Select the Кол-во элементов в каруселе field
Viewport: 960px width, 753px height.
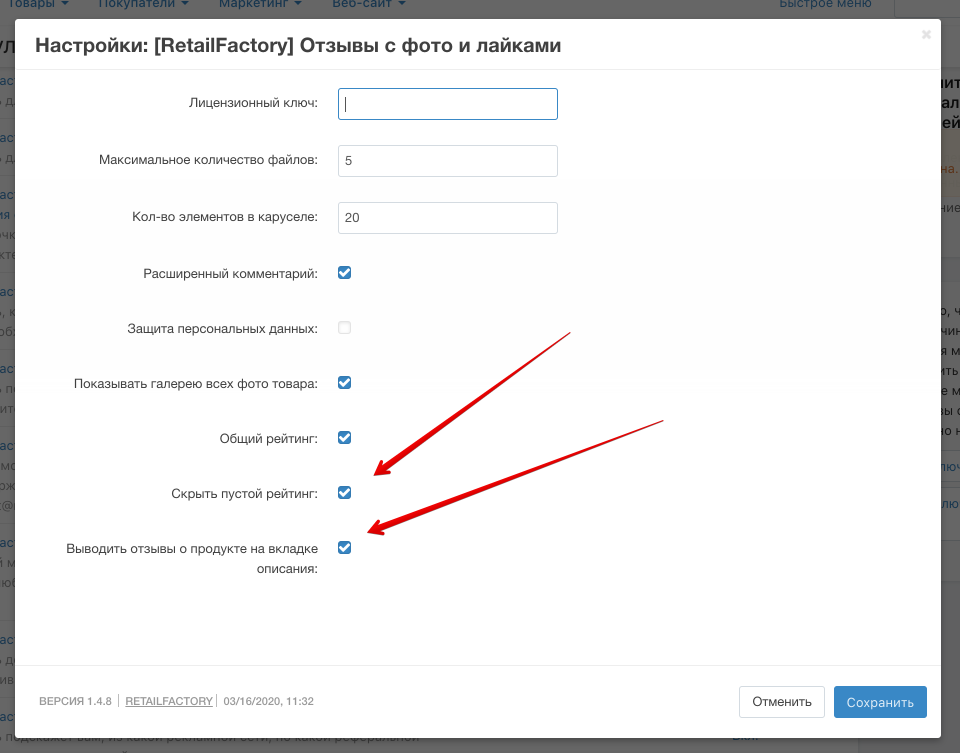pos(447,218)
